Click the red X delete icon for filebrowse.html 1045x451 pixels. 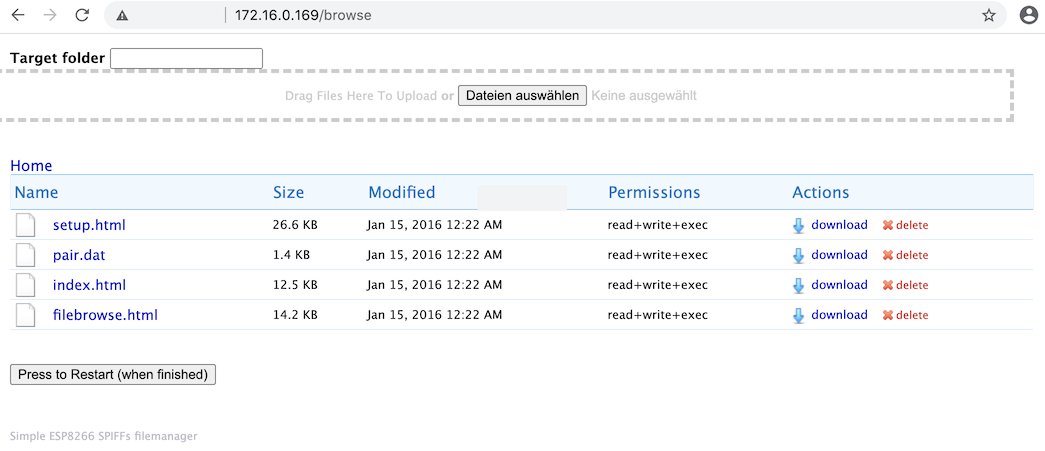coord(888,315)
